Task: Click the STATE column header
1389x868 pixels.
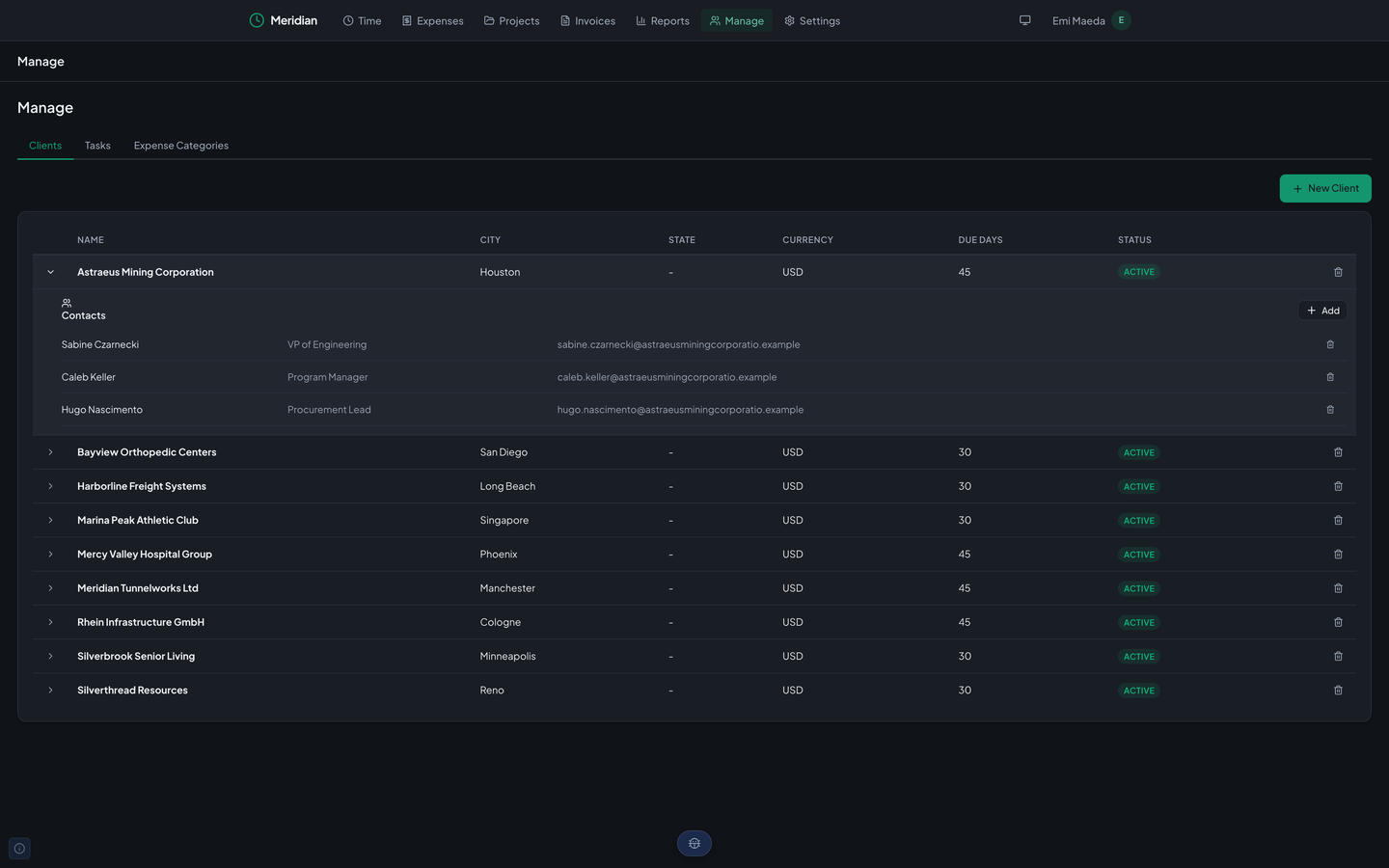Action: click(682, 240)
